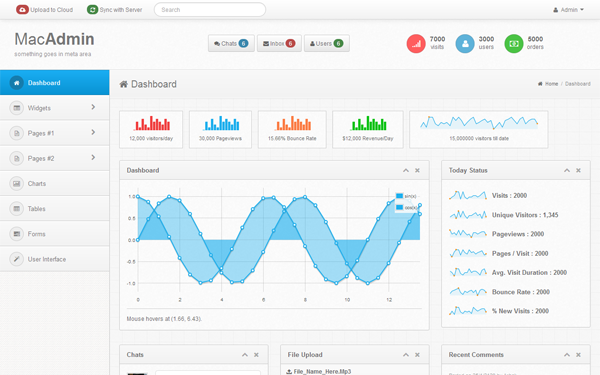
Task: Focus the Search input field
Action: coord(210,10)
